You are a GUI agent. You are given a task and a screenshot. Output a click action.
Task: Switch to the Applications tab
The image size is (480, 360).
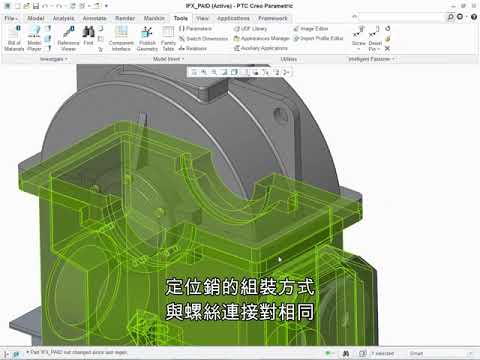233,18
